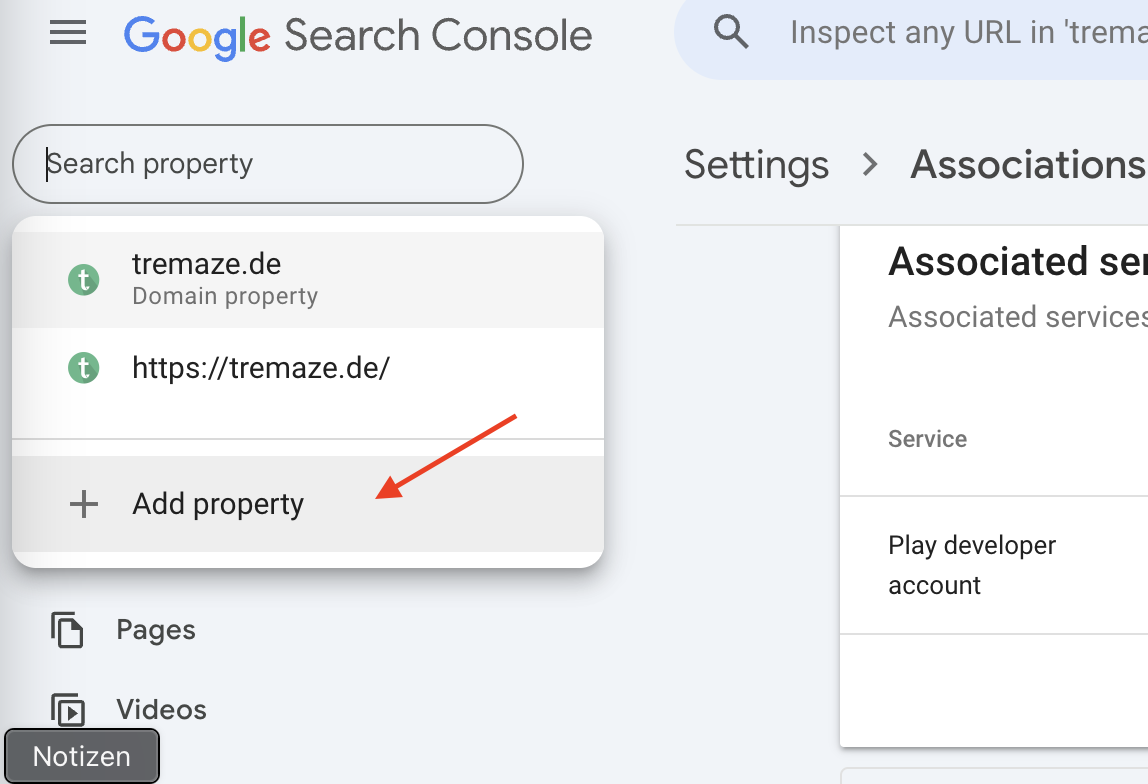The width and height of the screenshot is (1148, 784).
Task: Click the Service column header
Action: coord(927,439)
